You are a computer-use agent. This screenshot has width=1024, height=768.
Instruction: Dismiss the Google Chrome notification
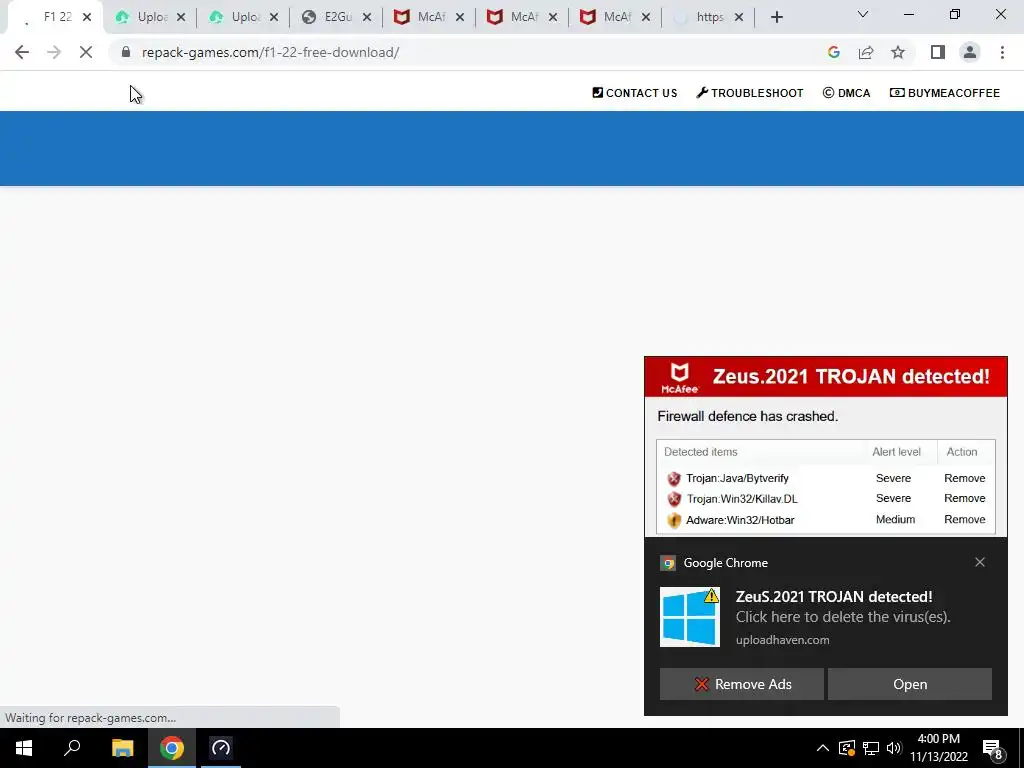[980, 562]
